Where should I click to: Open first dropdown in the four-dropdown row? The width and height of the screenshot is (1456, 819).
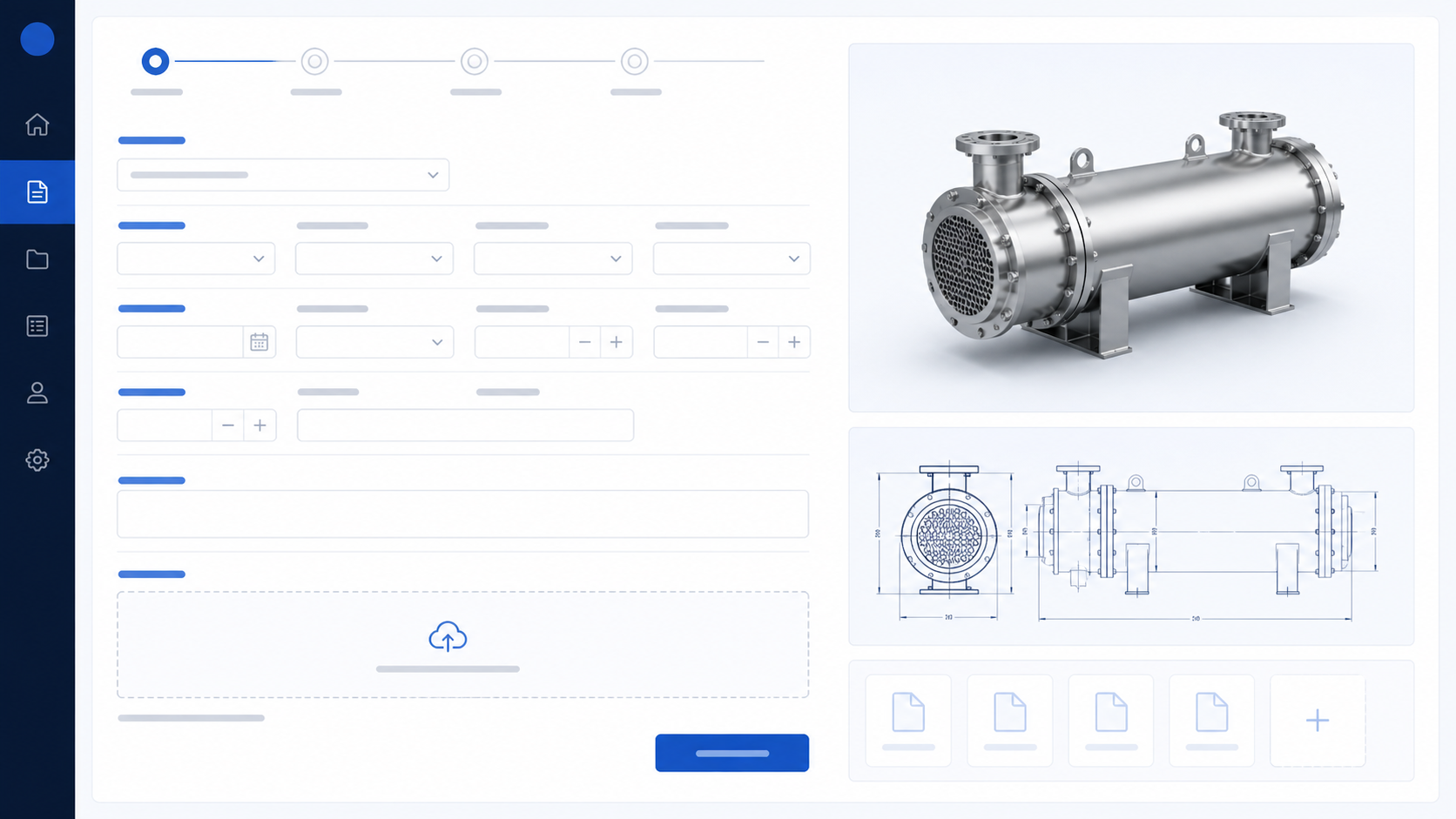[x=196, y=258]
